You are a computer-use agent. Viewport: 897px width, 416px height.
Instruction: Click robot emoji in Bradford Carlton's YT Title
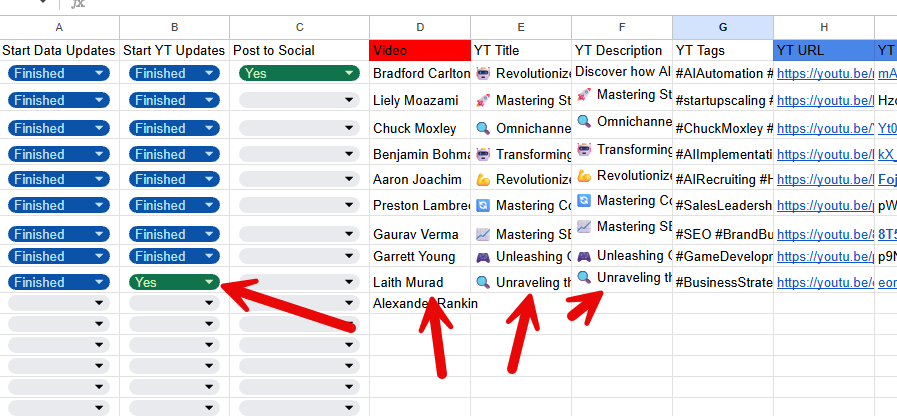pyautogui.click(x=483, y=73)
